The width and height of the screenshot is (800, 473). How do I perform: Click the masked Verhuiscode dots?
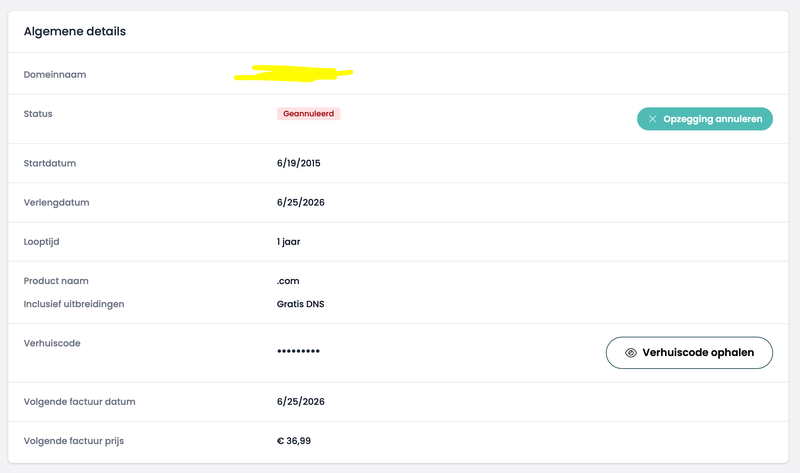[299, 353]
